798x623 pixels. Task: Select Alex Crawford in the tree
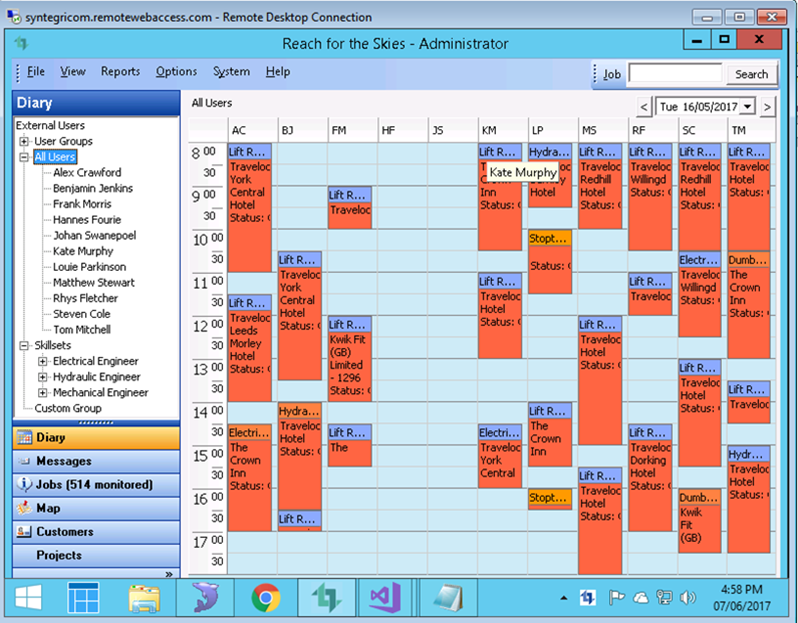[x=87, y=173]
